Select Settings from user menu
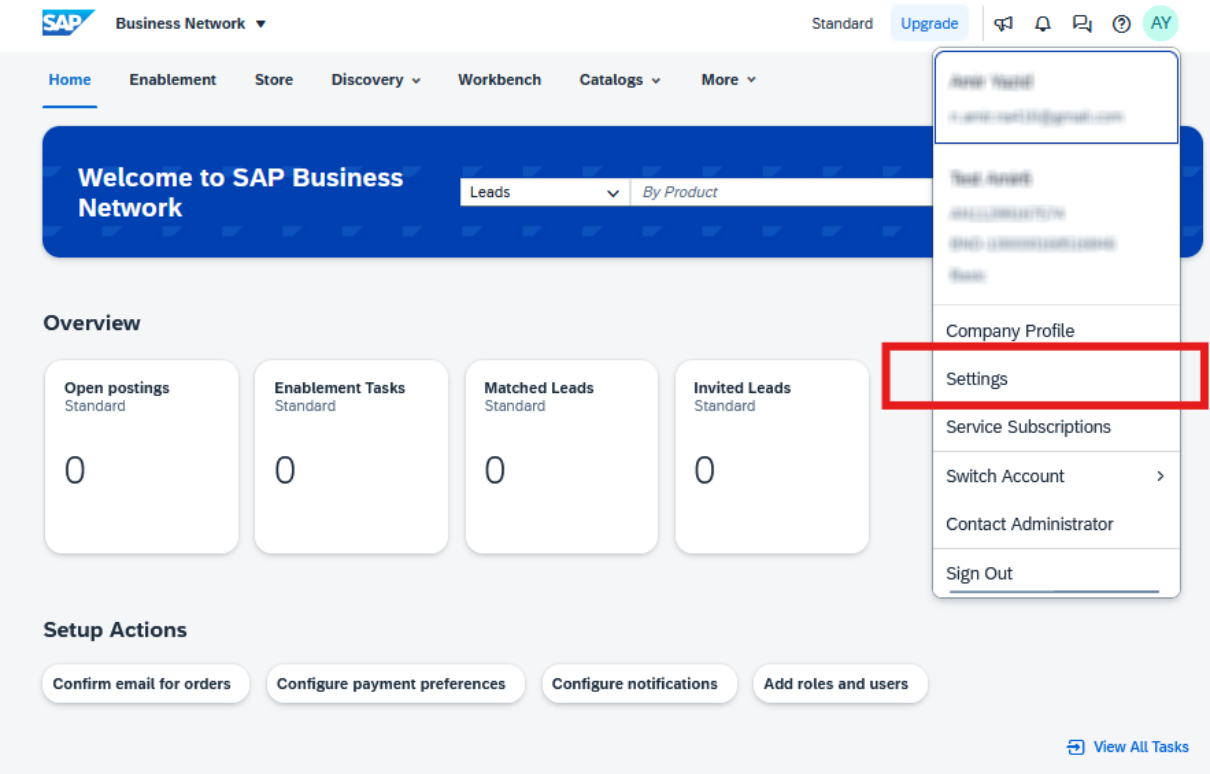Image resolution: width=1210 pixels, height=774 pixels. (1056, 379)
